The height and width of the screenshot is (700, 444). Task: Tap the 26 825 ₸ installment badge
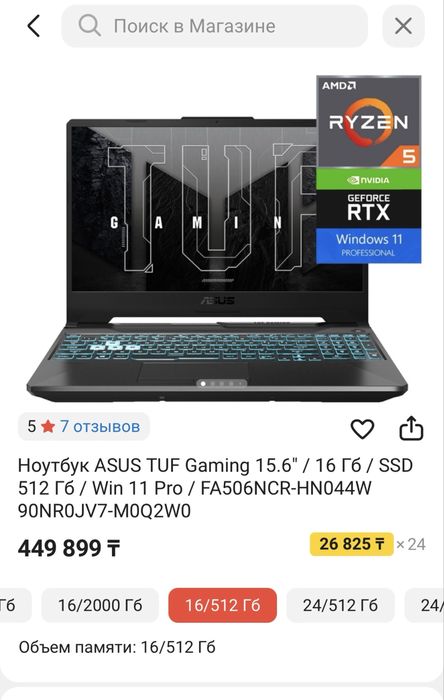352,544
